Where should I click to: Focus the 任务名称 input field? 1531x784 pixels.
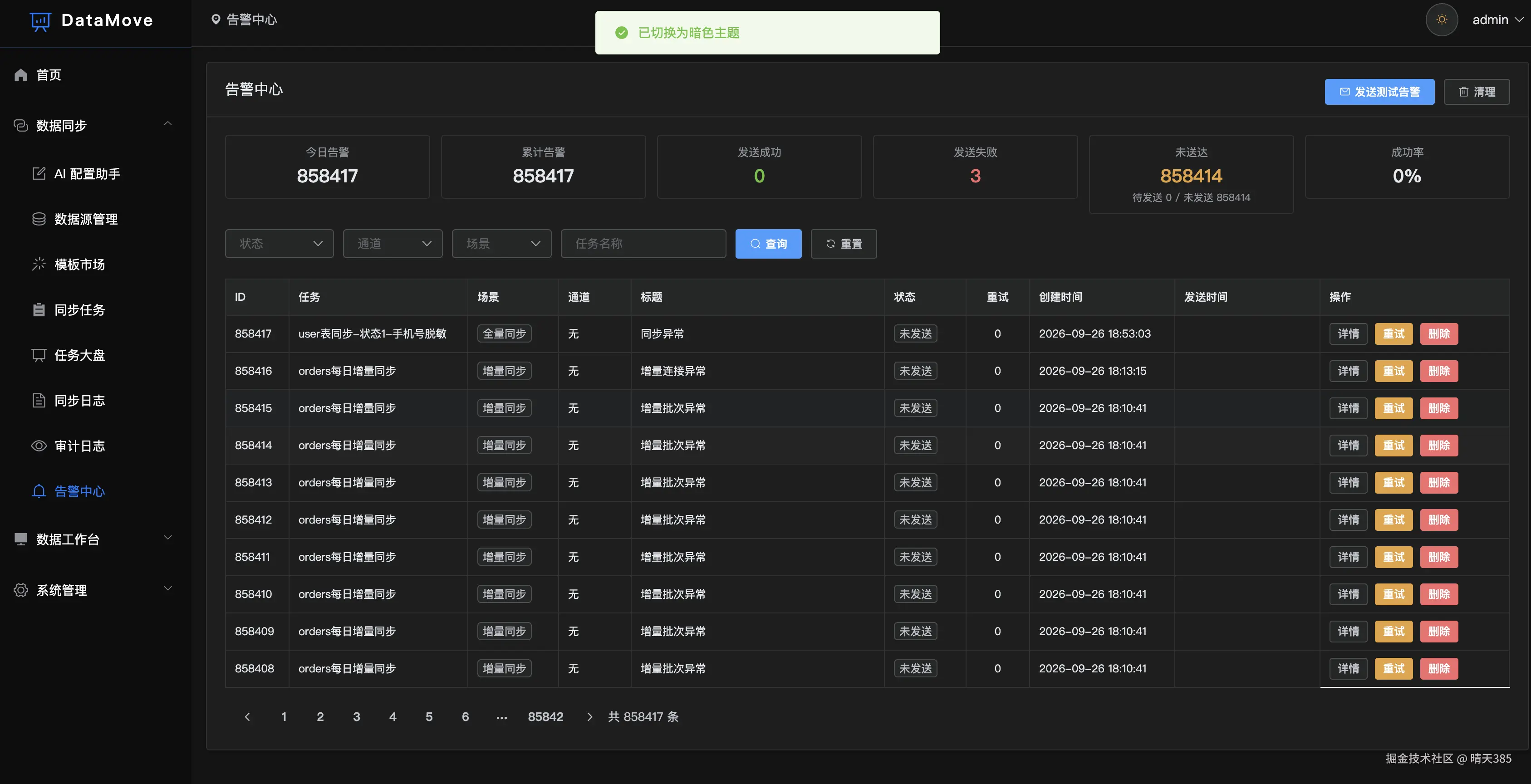(x=643, y=244)
